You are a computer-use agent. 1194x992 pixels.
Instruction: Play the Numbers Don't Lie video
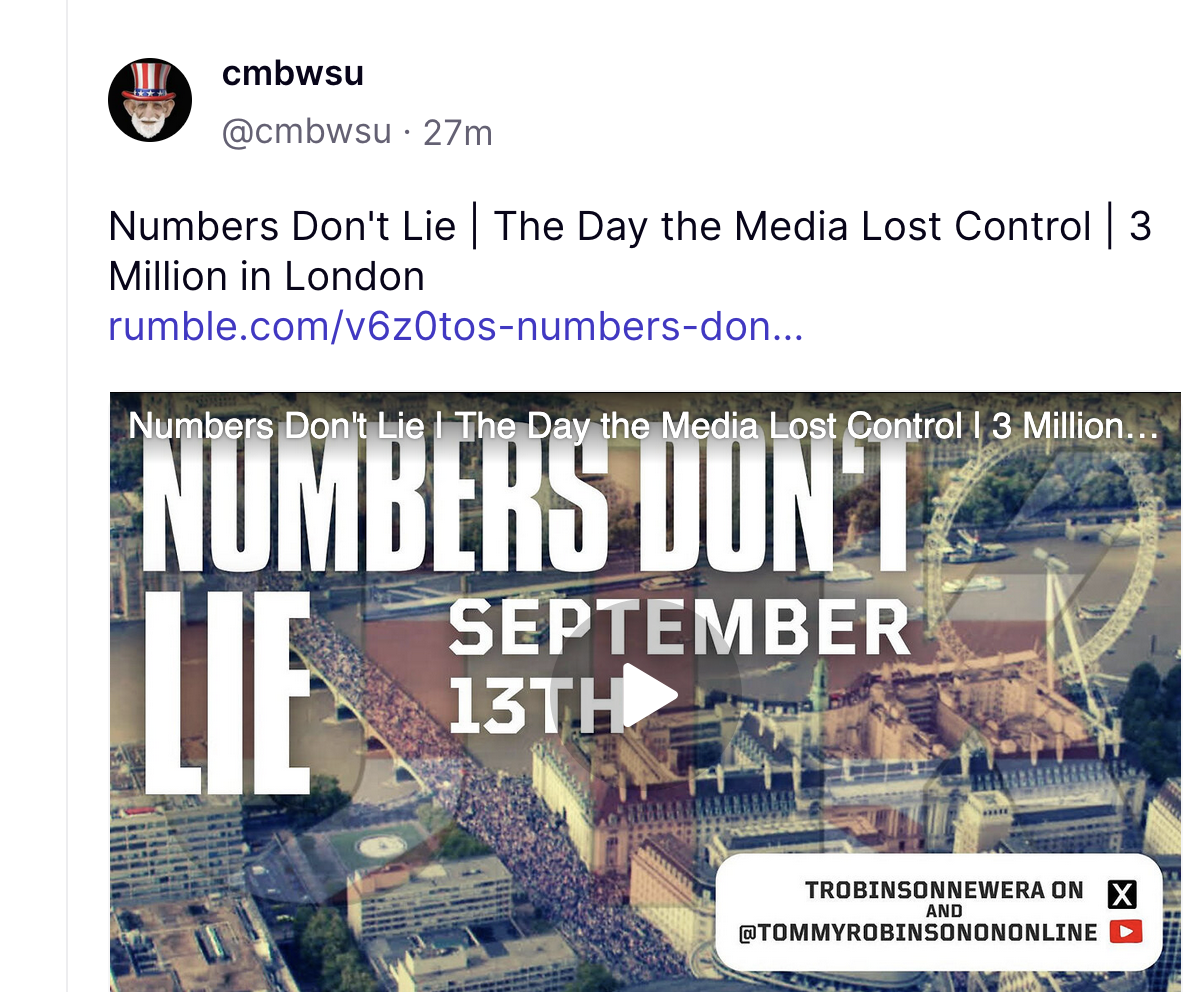click(x=650, y=695)
